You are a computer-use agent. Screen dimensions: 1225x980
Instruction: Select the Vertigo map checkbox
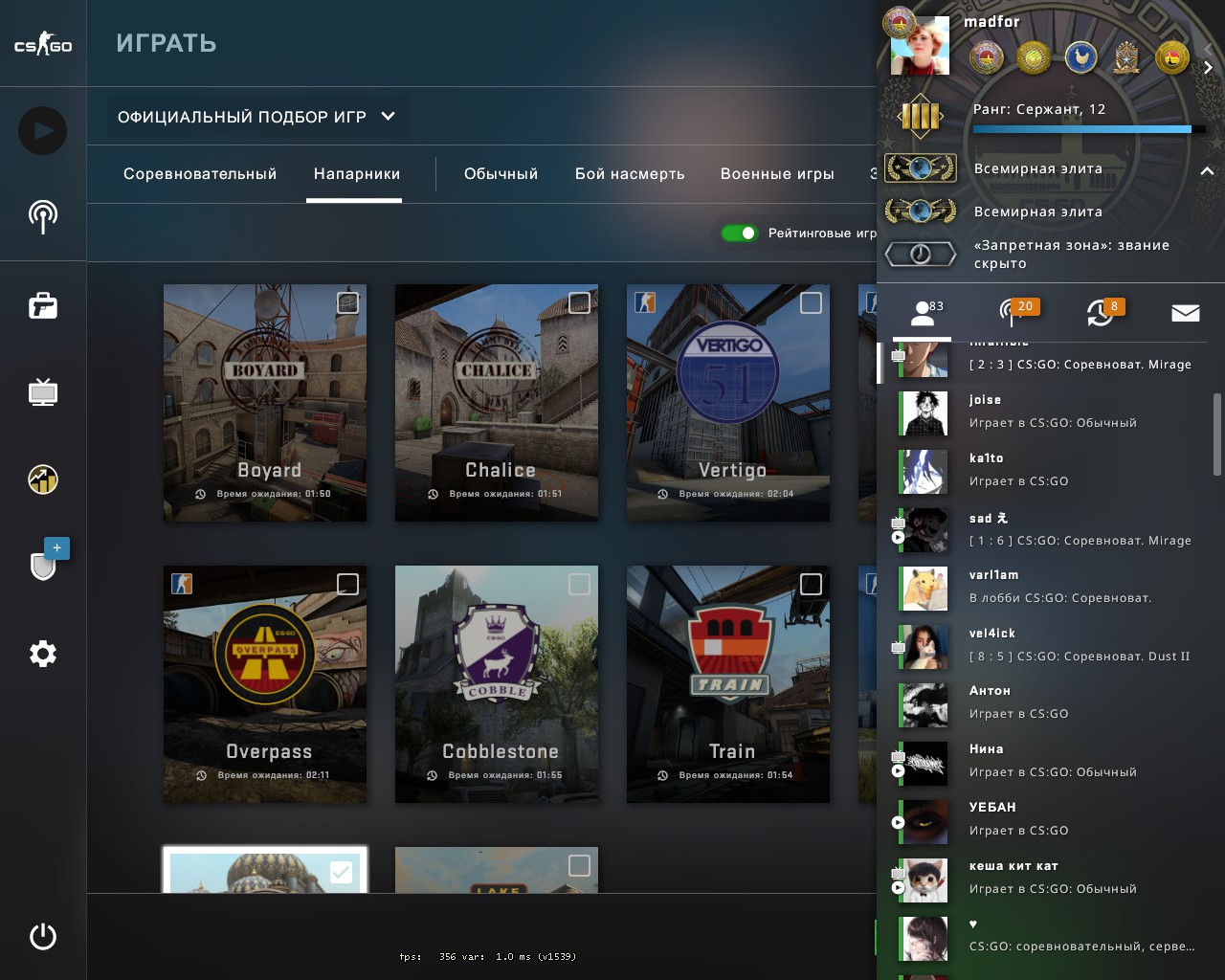(811, 303)
